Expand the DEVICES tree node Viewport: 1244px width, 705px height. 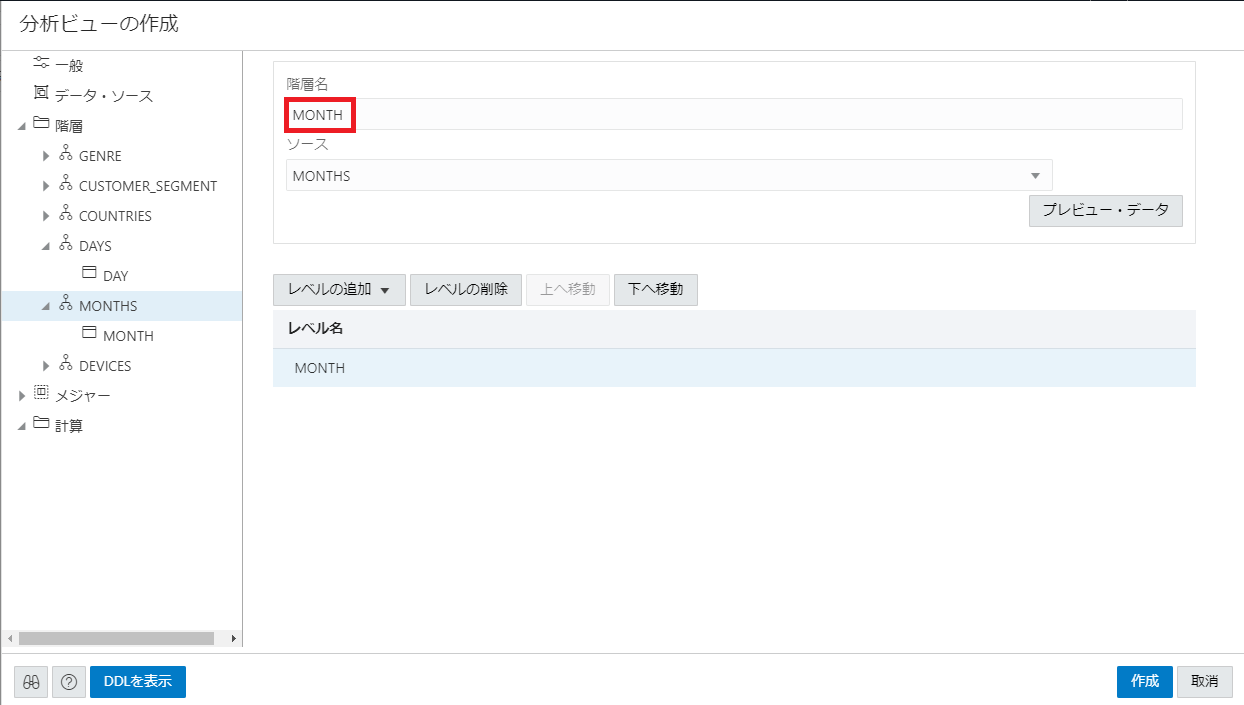(46, 366)
